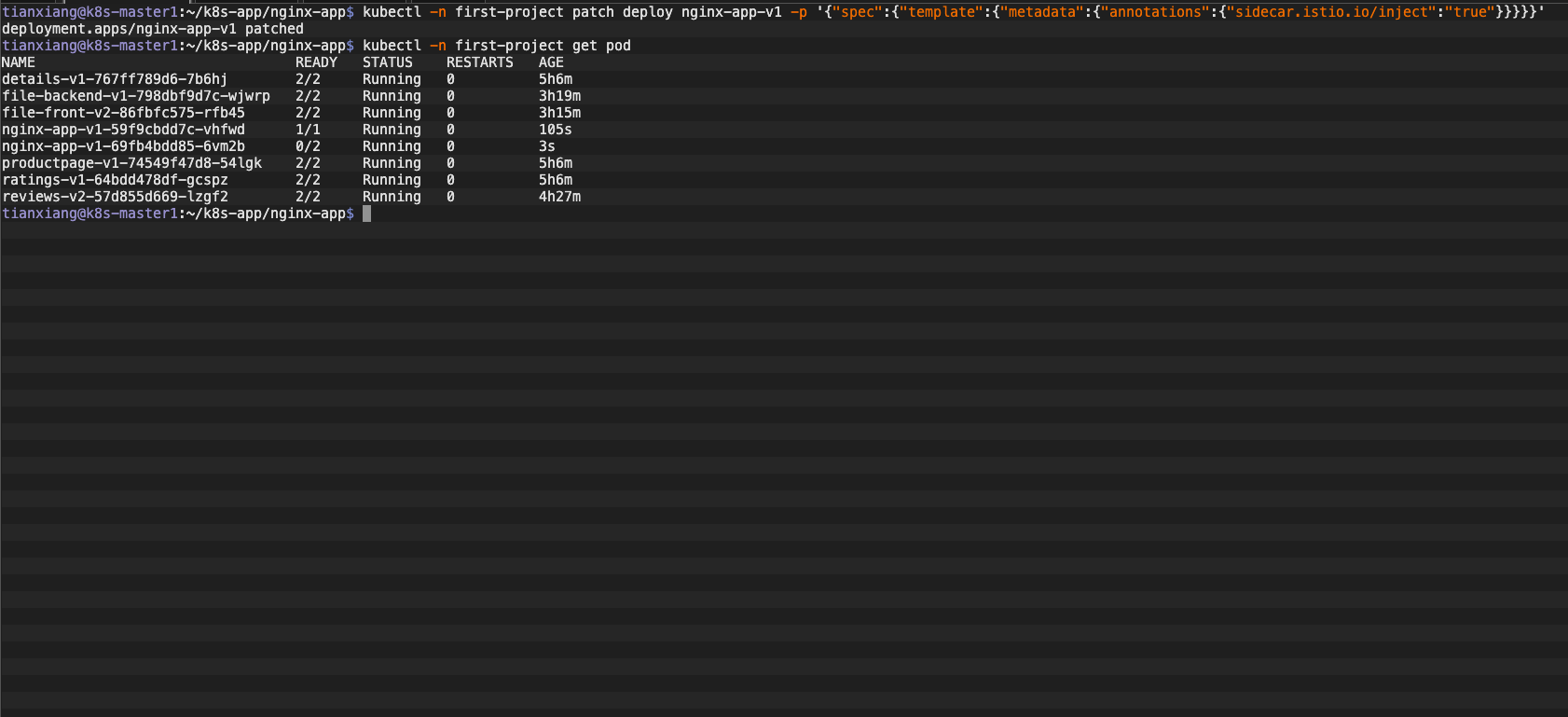Click the STATUS column header
This screenshot has width=1568, height=717.
point(388,62)
